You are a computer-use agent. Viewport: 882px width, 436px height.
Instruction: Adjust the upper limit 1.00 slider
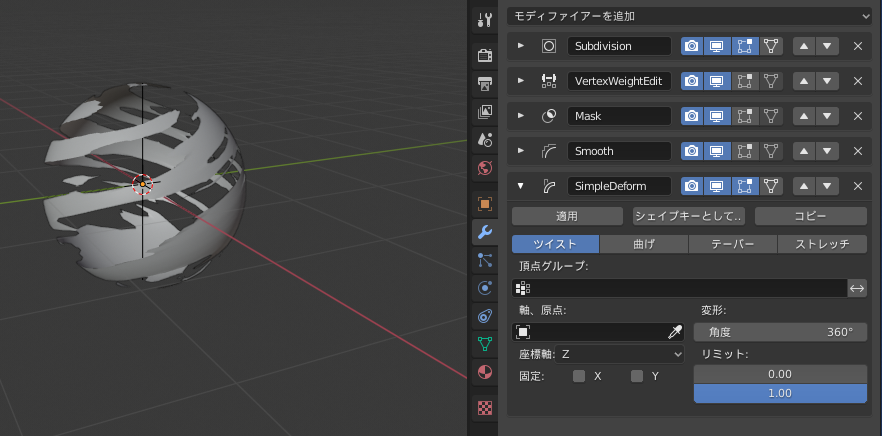click(780, 393)
